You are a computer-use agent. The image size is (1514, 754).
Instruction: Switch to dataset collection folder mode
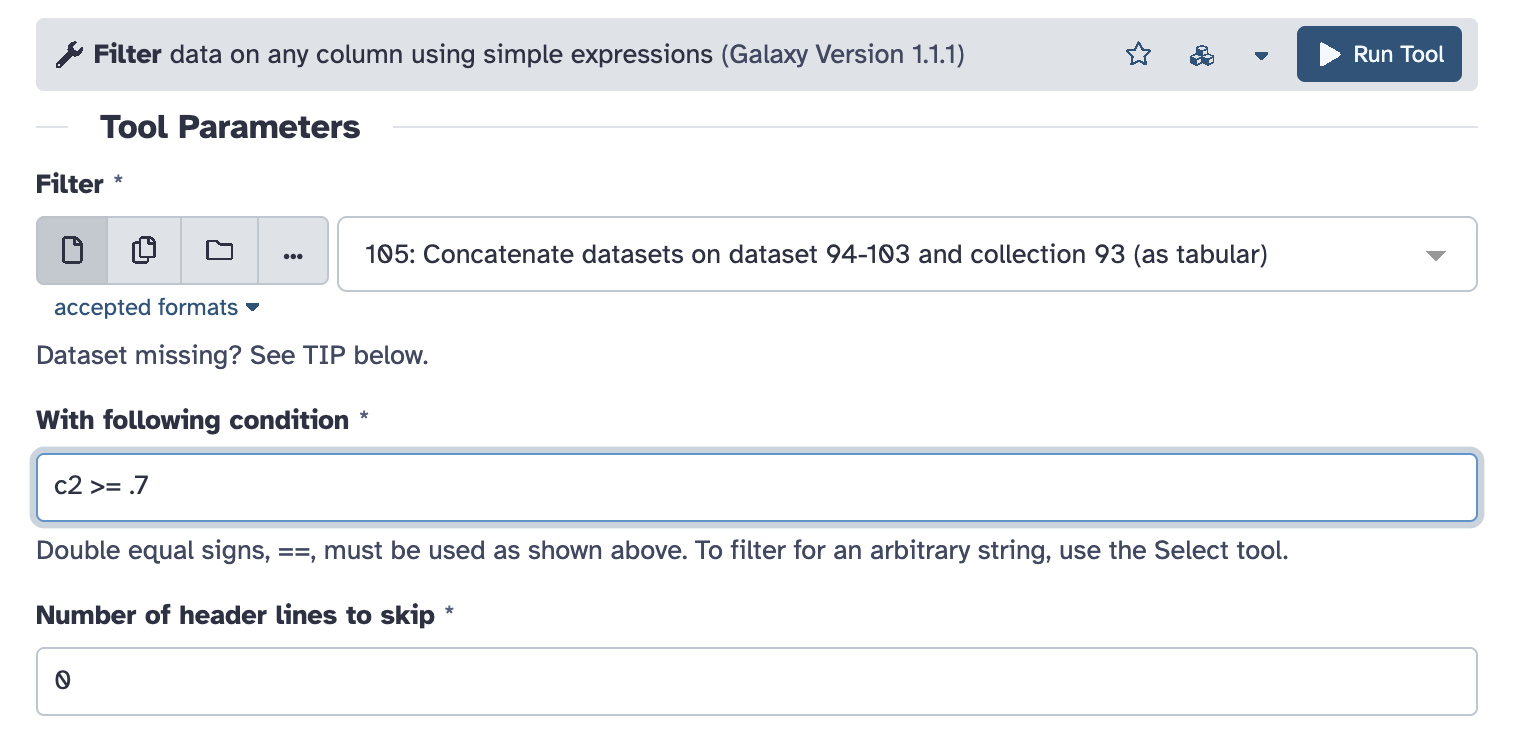tap(219, 250)
